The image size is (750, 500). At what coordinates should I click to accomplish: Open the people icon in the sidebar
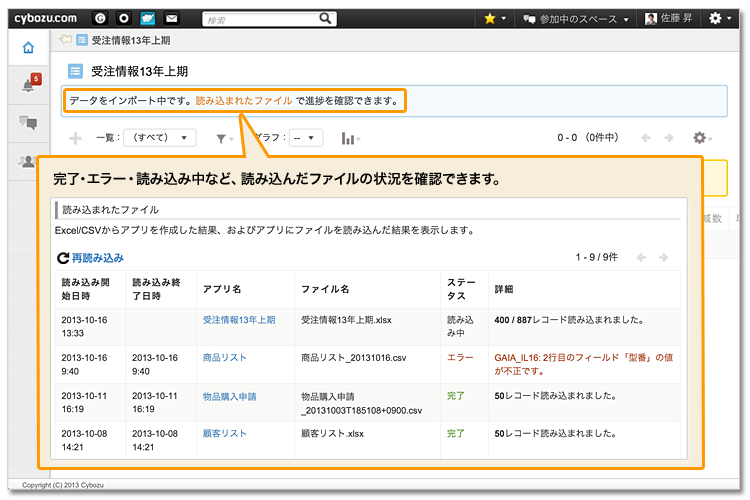(x=28, y=161)
